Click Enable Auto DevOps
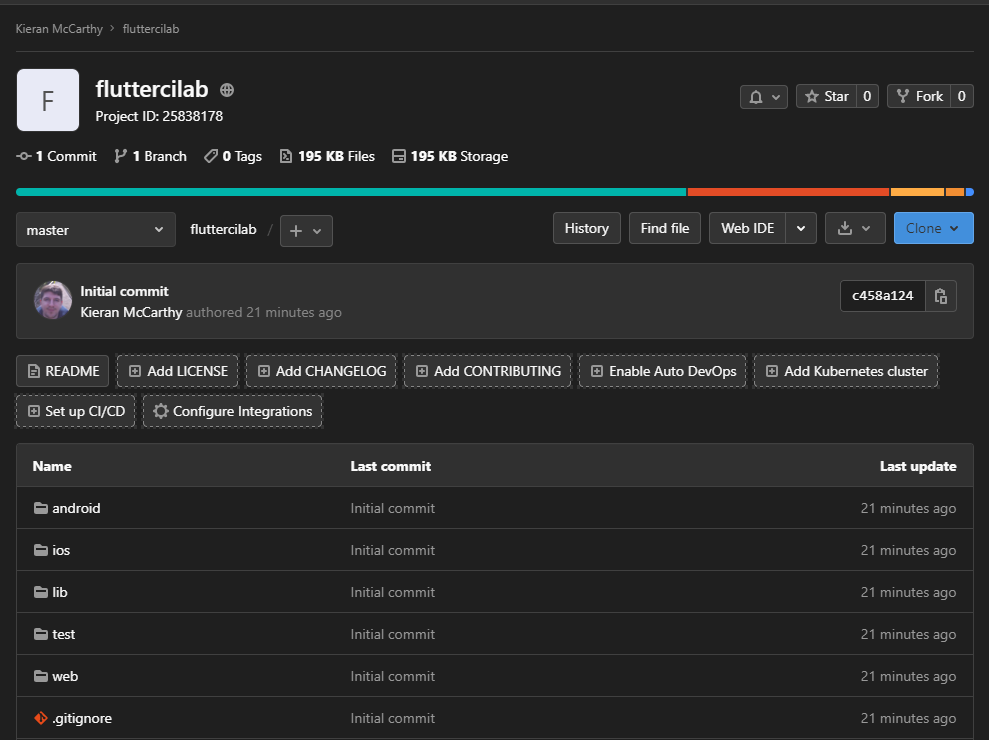The image size is (989, 740). pos(663,372)
